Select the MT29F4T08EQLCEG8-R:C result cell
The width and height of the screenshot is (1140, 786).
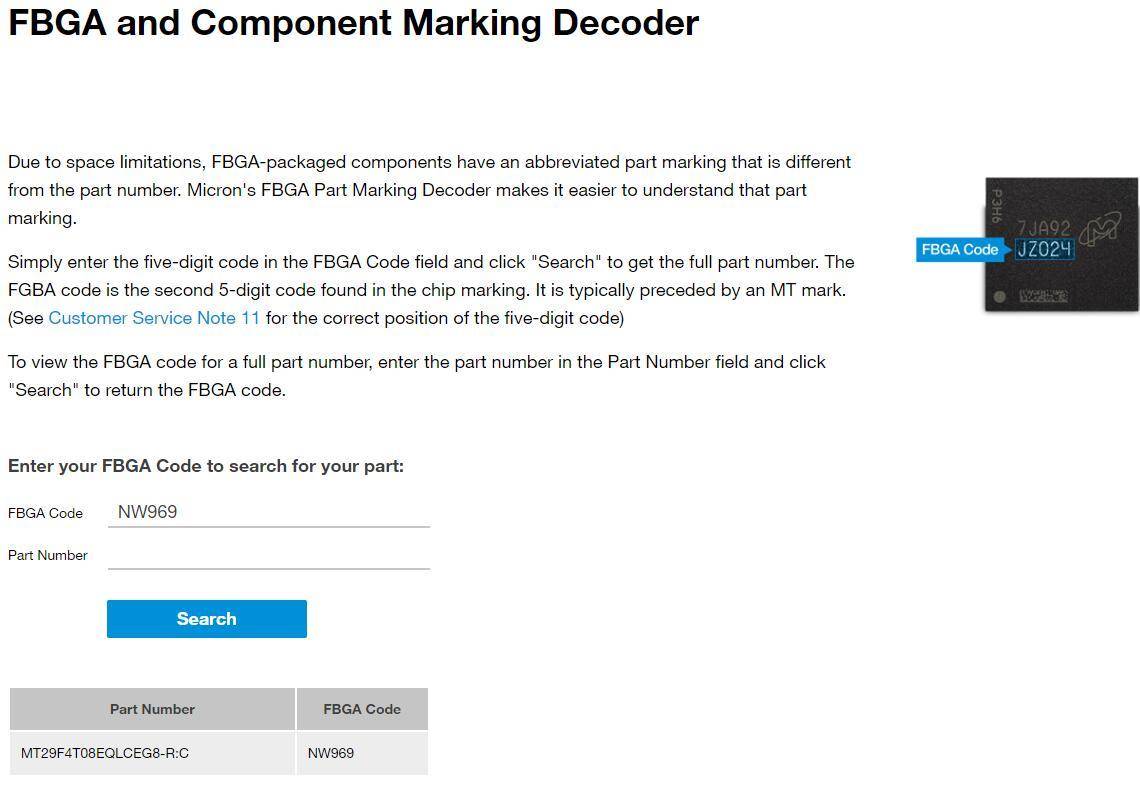[105, 753]
